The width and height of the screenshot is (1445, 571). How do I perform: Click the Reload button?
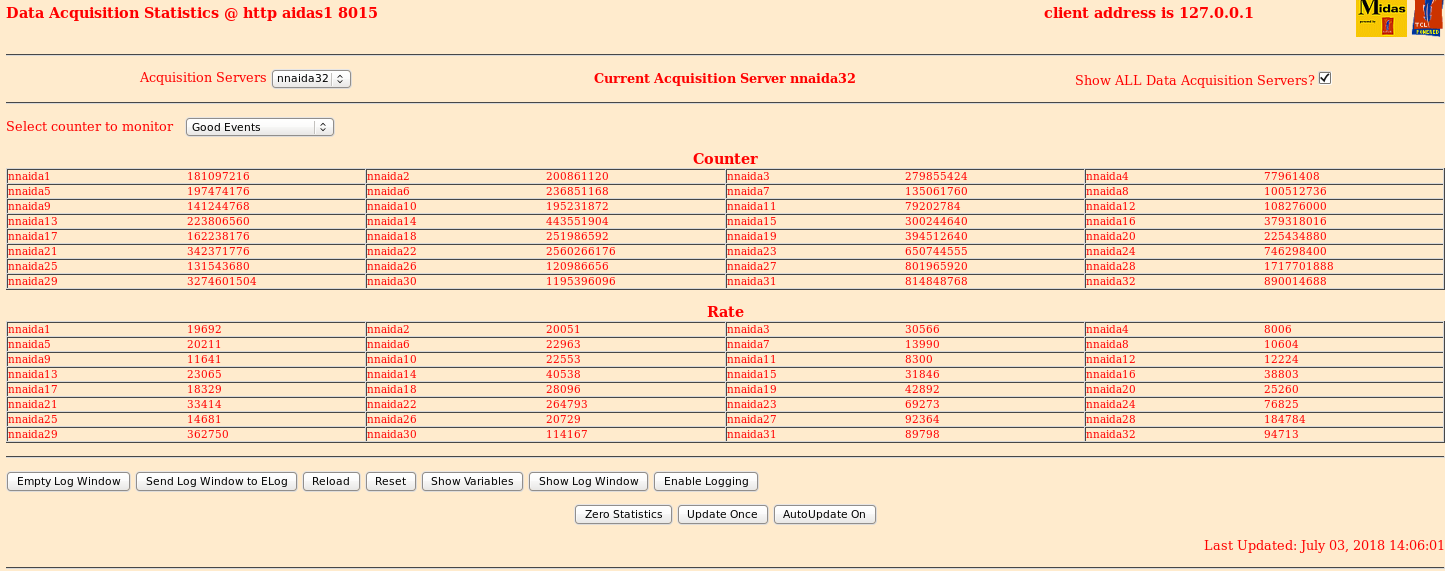click(331, 482)
